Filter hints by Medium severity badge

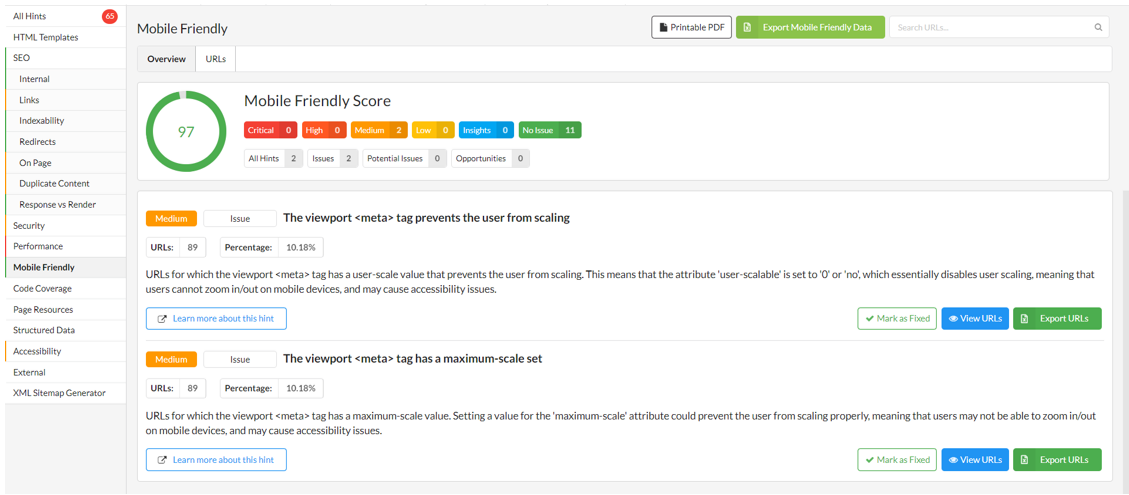pyautogui.click(x=378, y=130)
